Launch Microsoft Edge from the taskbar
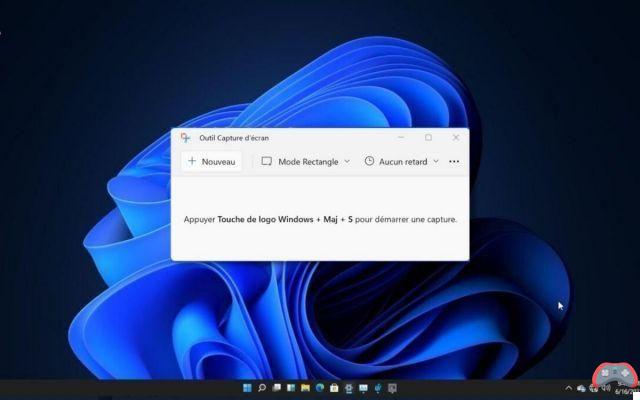Image resolution: width=640 pixels, height=400 pixels. point(320,388)
